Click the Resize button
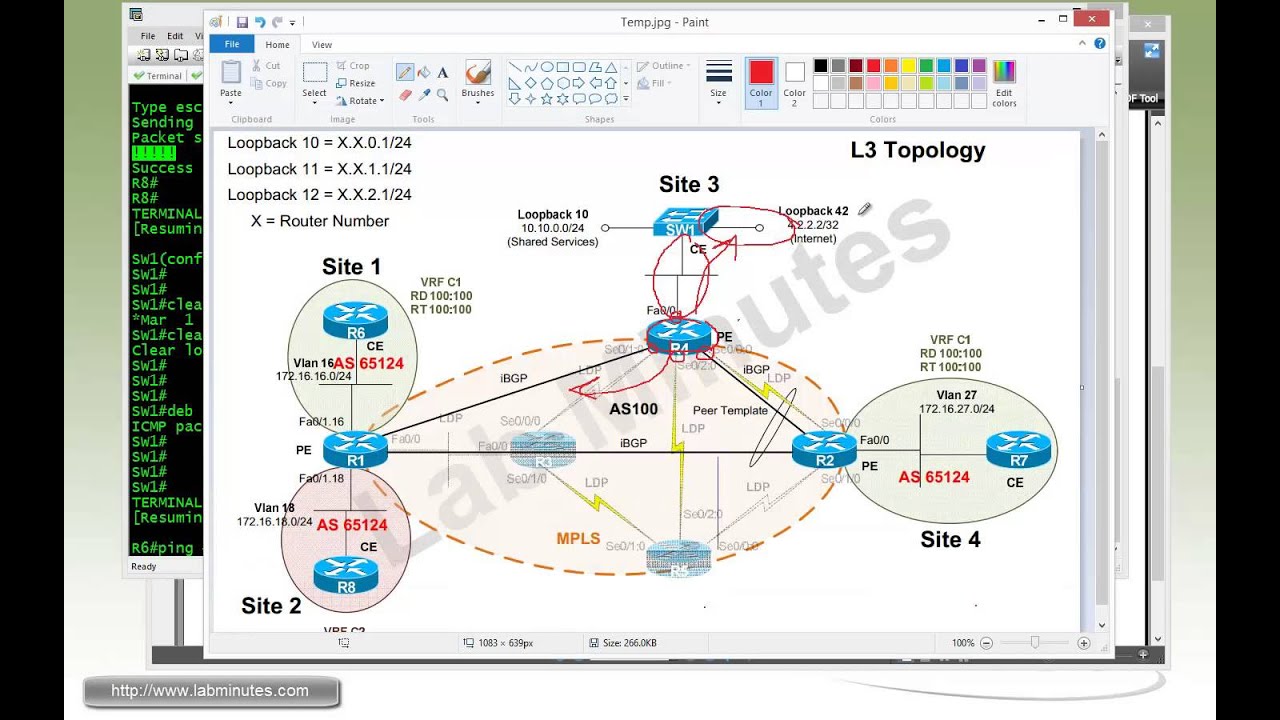The image size is (1280, 720). pos(355,83)
